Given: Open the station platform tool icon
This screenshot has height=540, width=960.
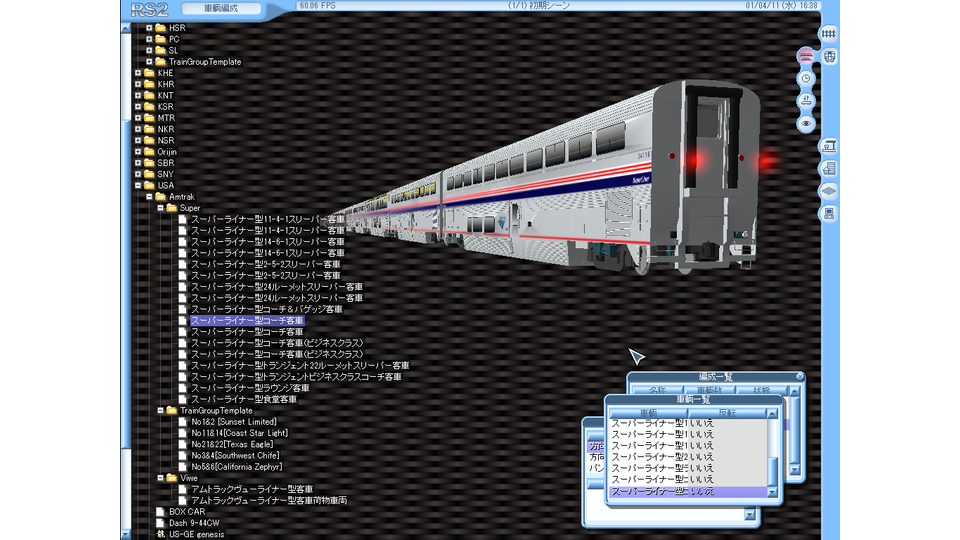Looking at the screenshot, I should pos(828,146).
